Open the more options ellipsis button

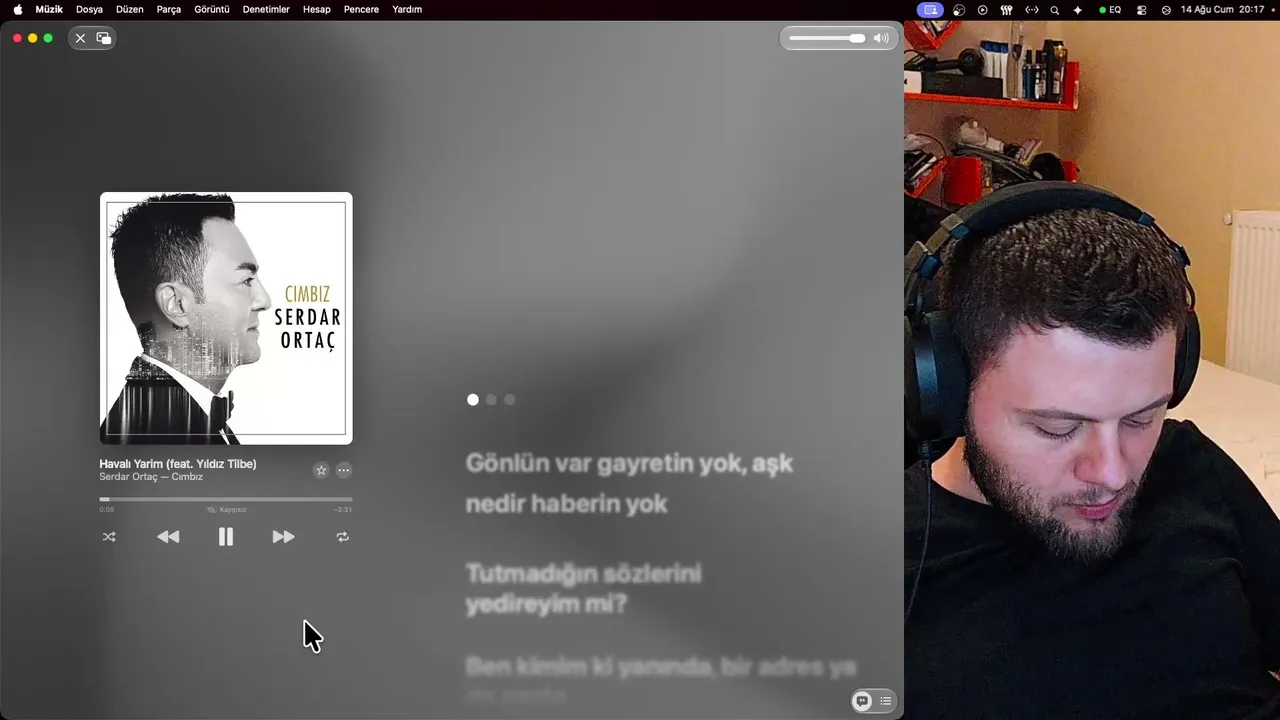coord(344,470)
